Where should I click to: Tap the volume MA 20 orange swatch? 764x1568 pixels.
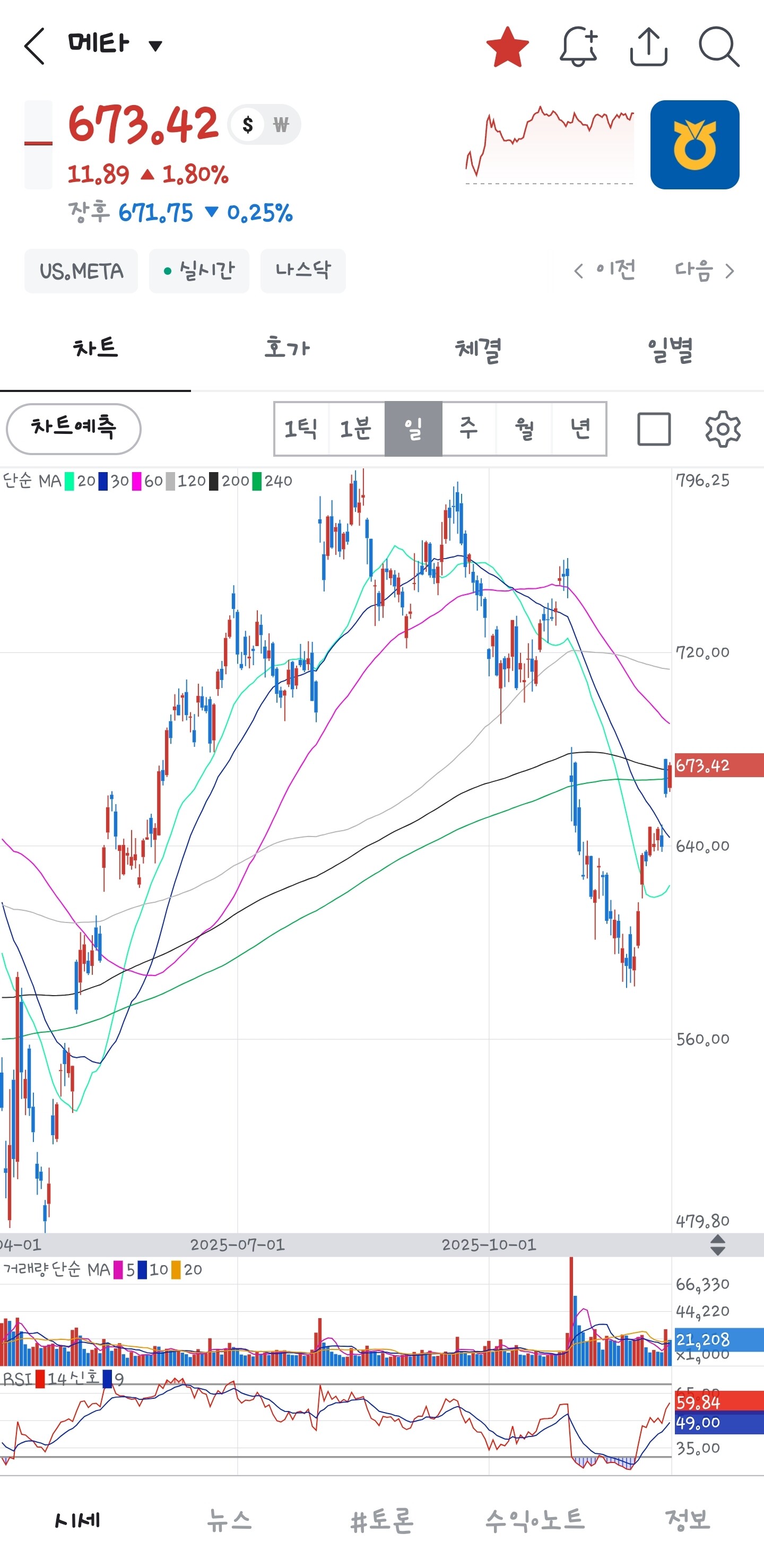pyautogui.click(x=176, y=1270)
